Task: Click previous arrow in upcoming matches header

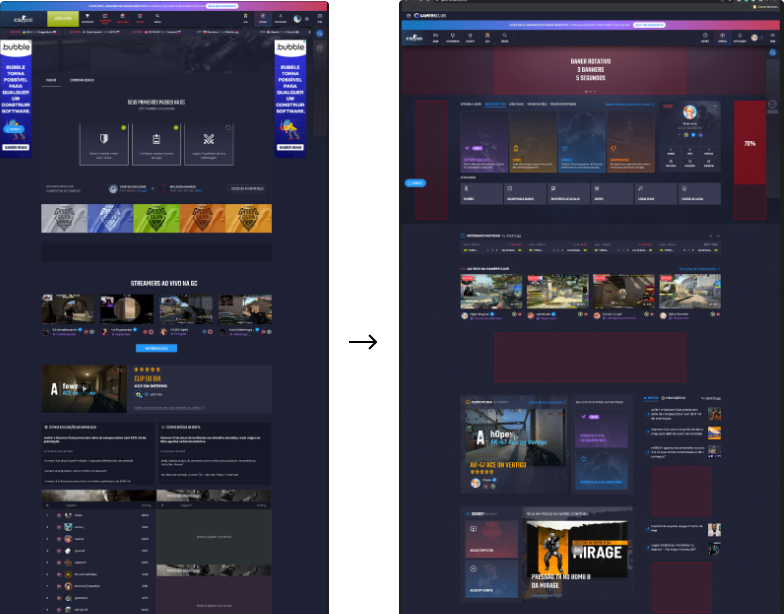Action: click(x=710, y=236)
